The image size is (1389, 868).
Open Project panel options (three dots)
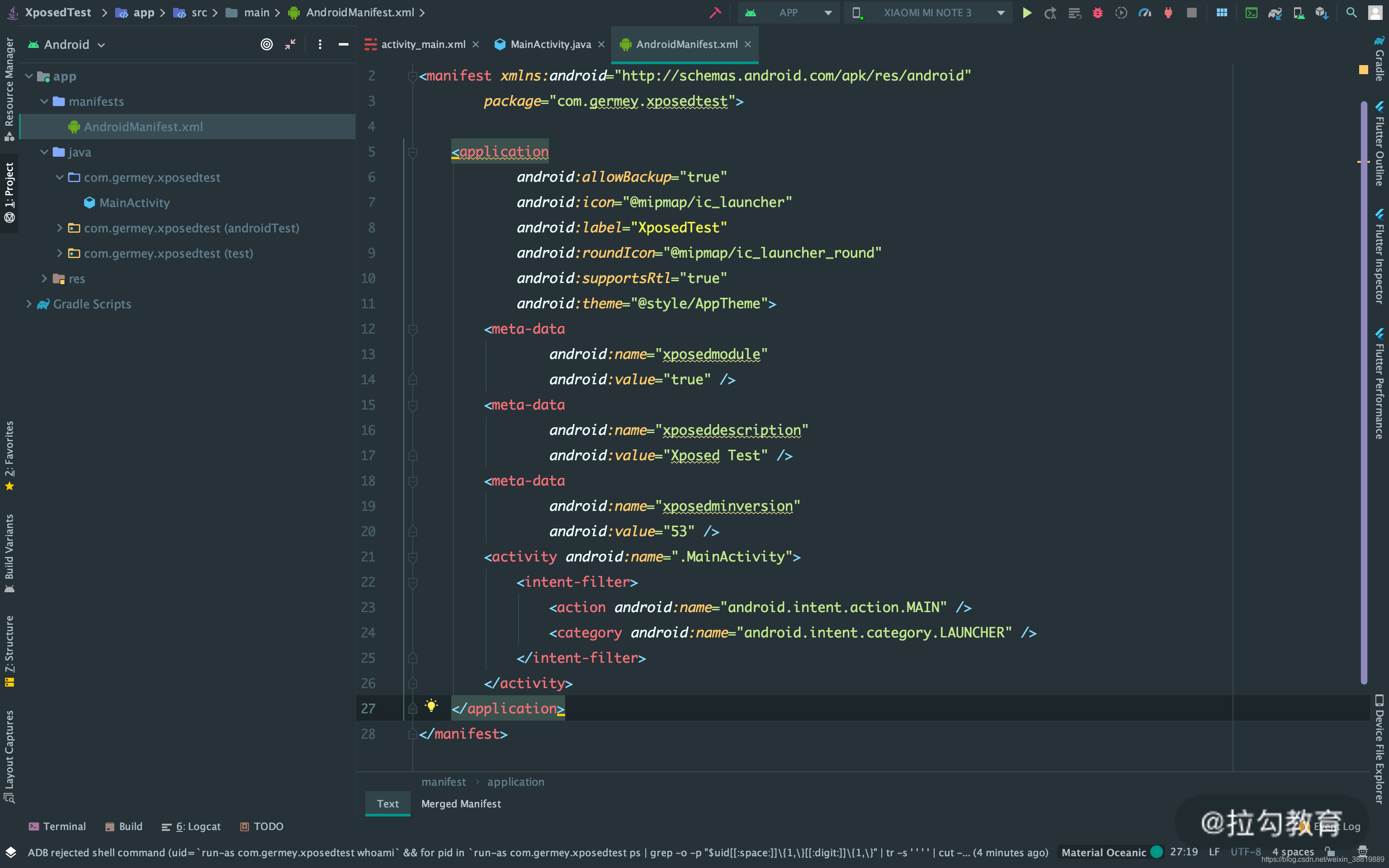320,44
